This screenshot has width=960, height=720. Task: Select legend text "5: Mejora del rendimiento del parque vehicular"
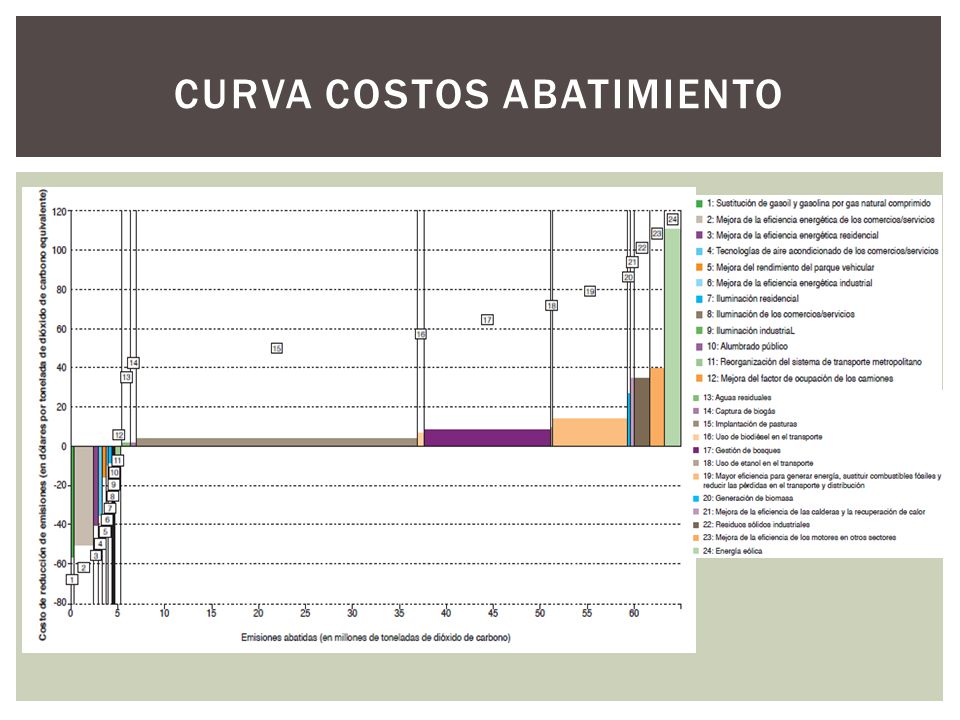790,267
